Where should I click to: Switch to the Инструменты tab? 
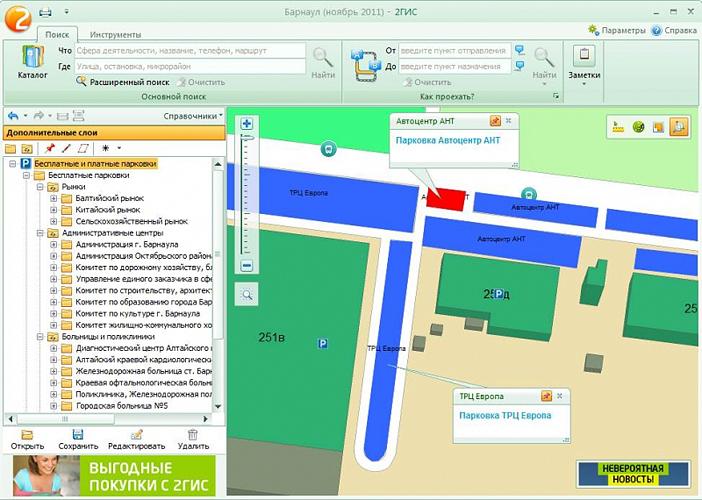115,34
